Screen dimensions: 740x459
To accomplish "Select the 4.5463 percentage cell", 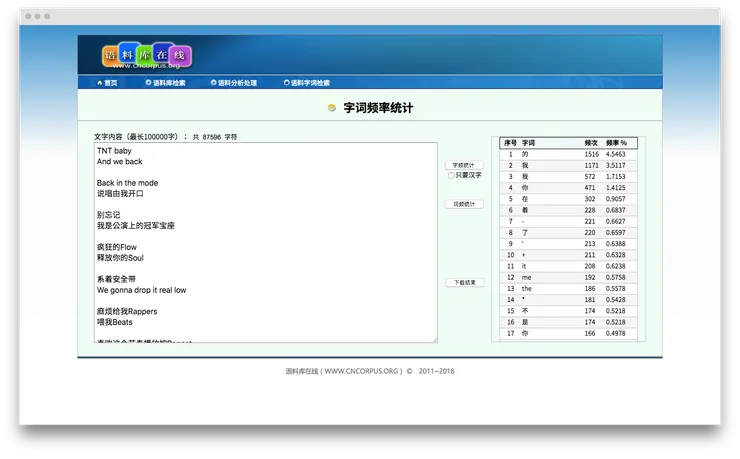I will point(615,154).
